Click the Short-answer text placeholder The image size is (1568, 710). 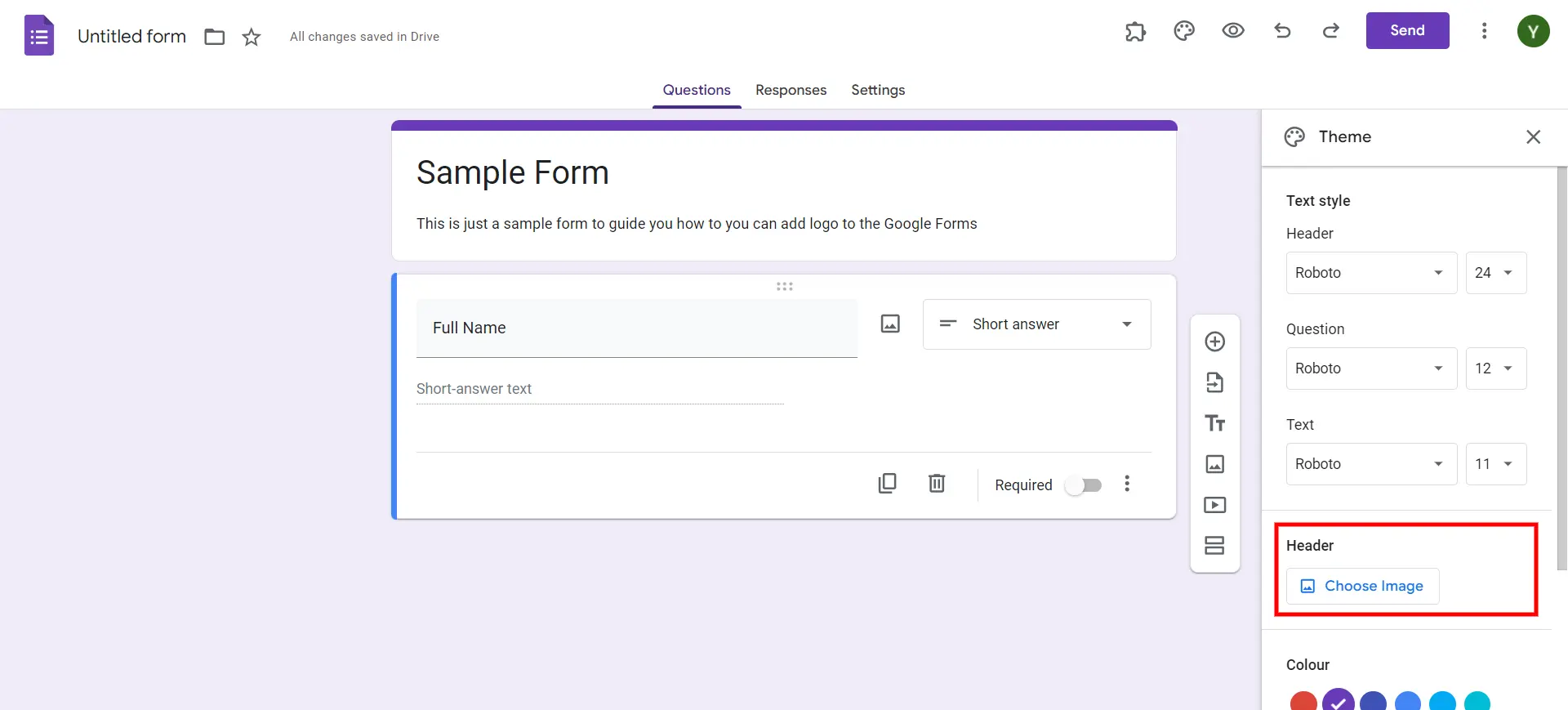point(474,389)
